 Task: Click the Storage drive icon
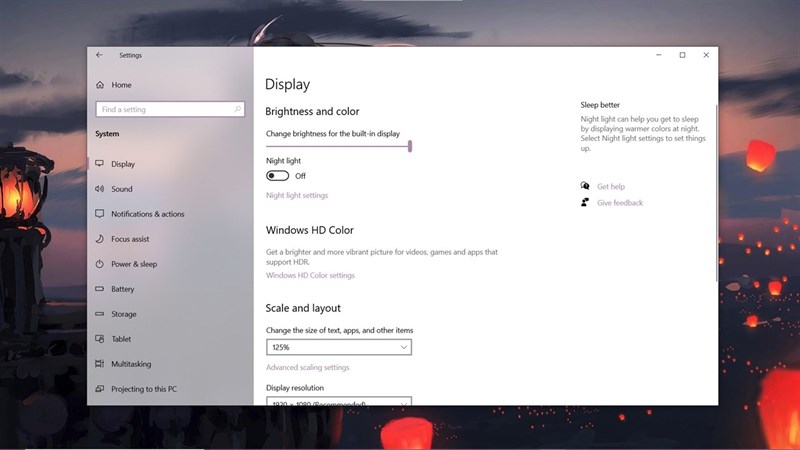[x=99, y=314]
